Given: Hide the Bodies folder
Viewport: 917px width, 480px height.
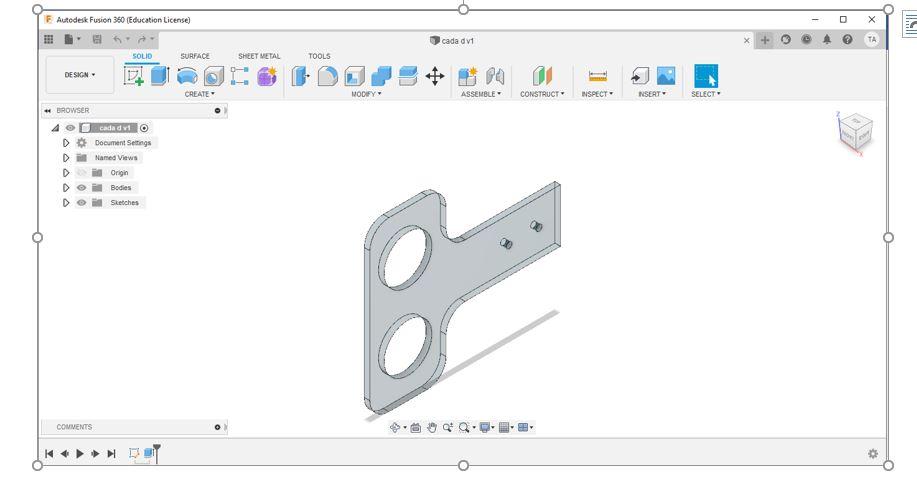Looking at the screenshot, I should (81, 188).
